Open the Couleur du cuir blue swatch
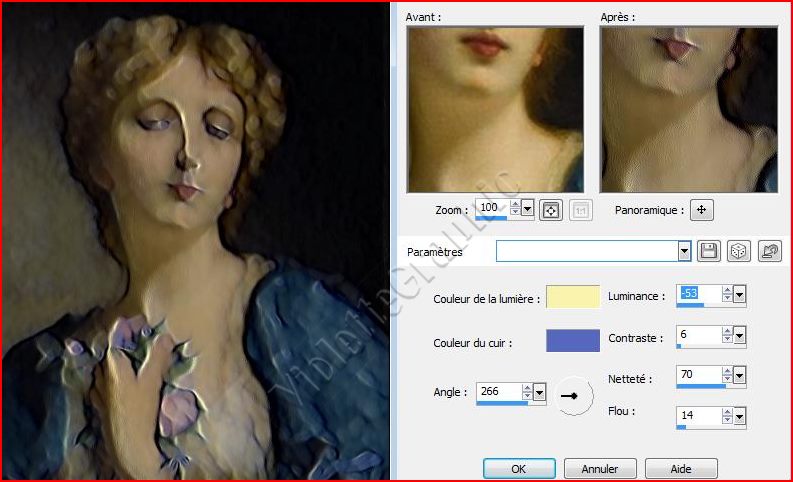Image resolution: width=793 pixels, height=482 pixels. 573,341
